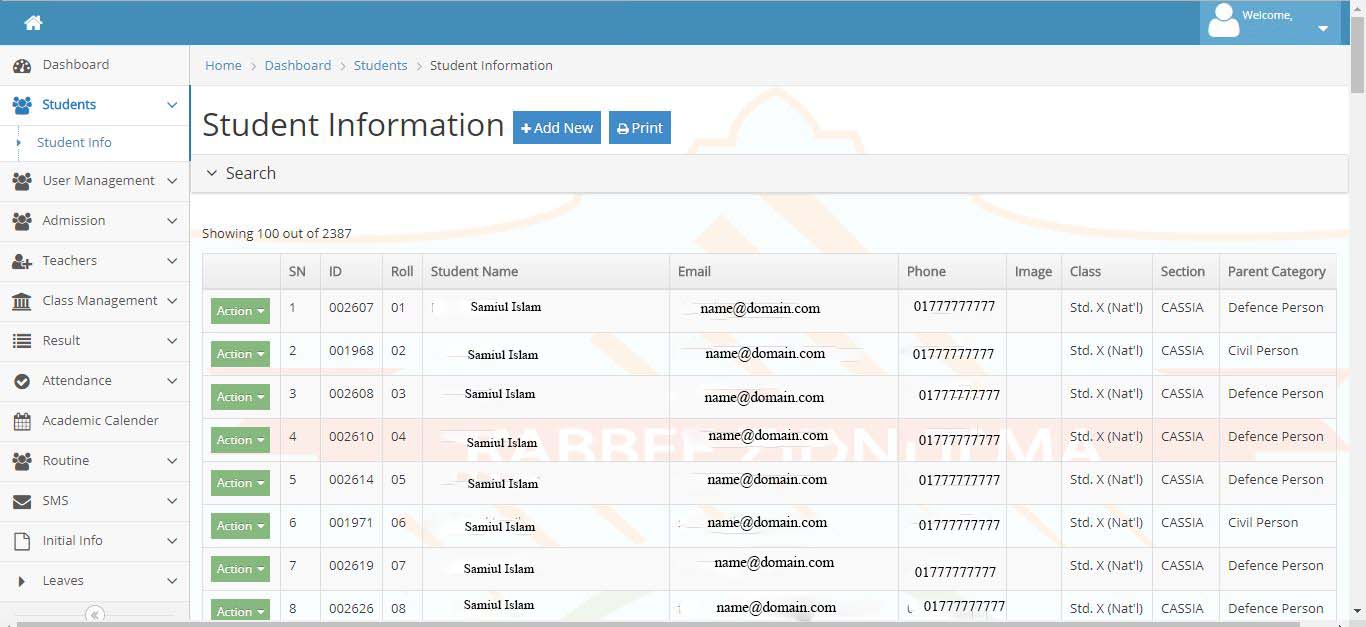Screen dimensions: 1366x627
Task: Click the Print button
Action: 639,128
